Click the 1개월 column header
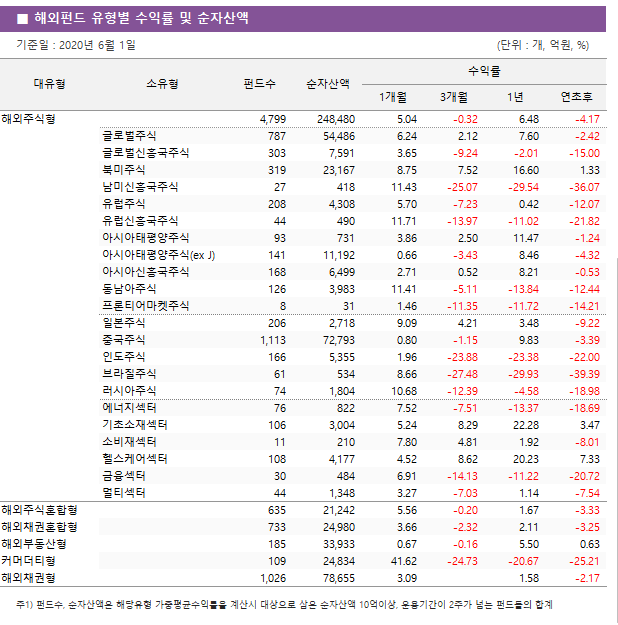Screen dimensions: 618x625 [x=393, y=97]
